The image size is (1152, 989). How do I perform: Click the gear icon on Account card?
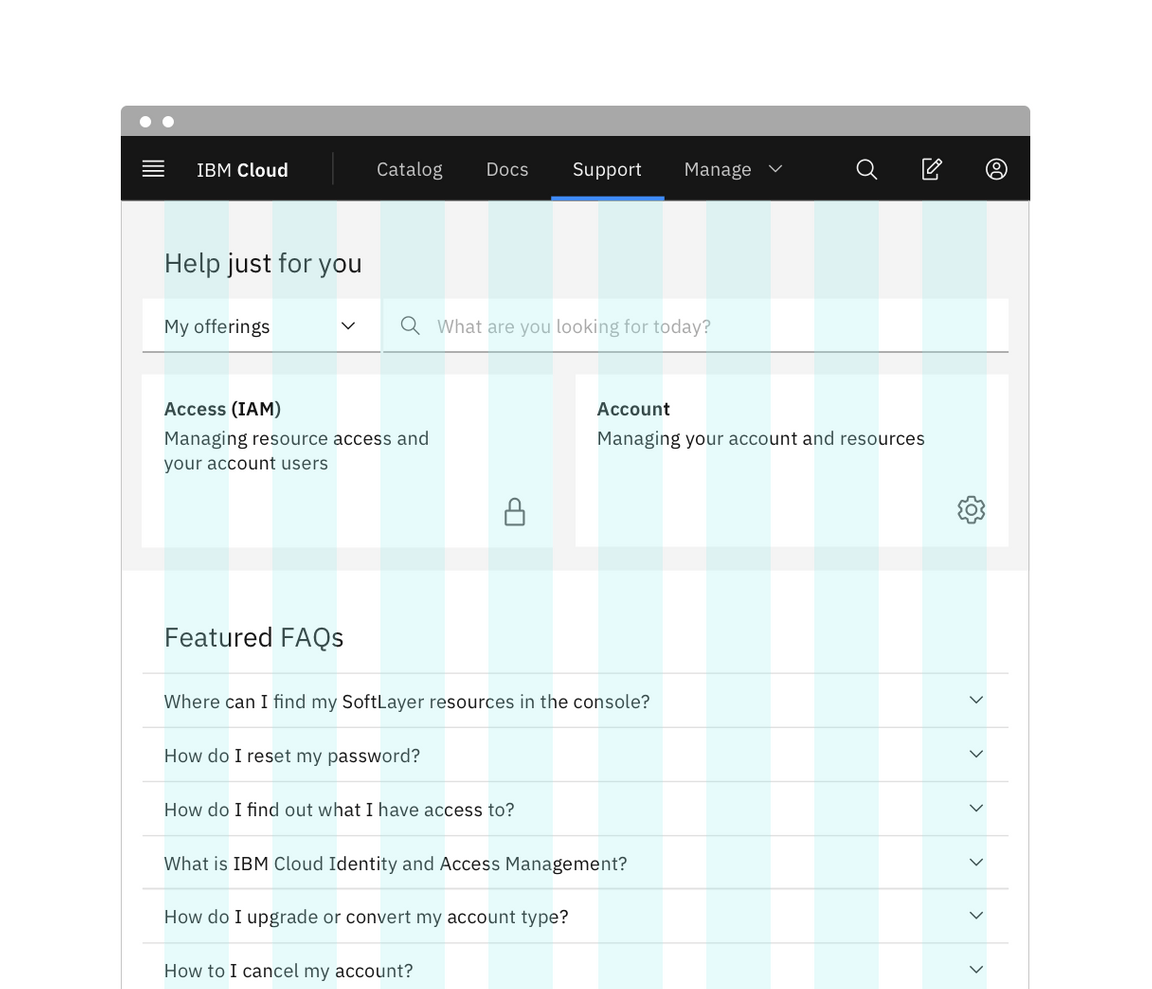tap(970, 510)
